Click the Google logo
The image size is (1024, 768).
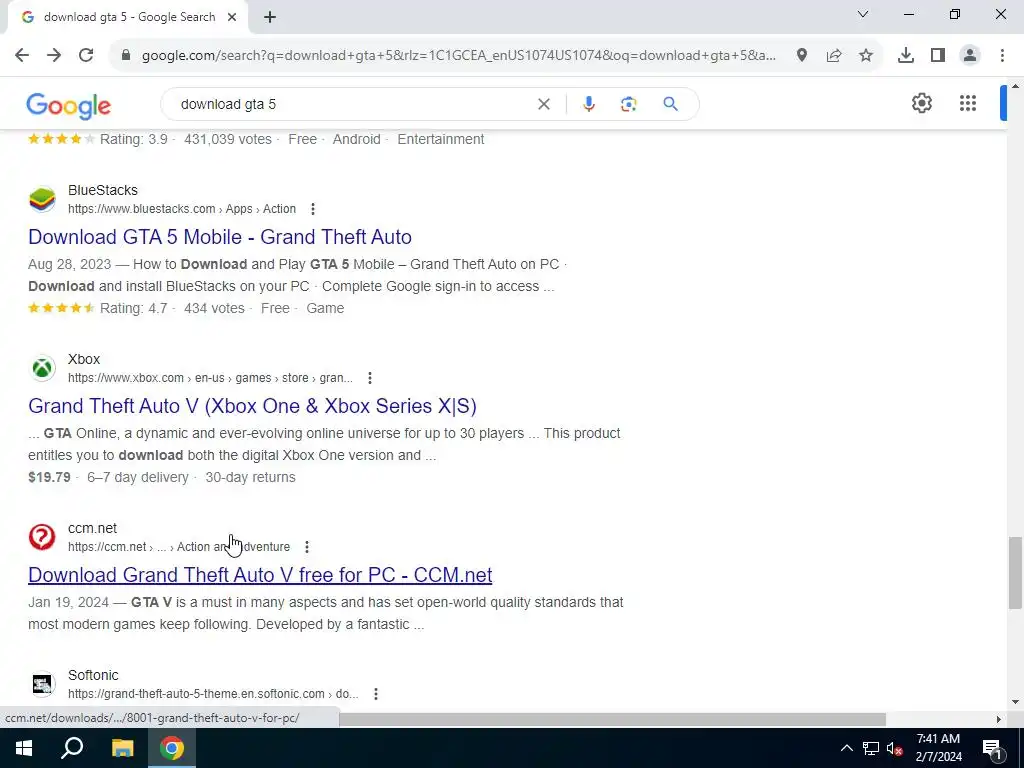coord(69,106)
